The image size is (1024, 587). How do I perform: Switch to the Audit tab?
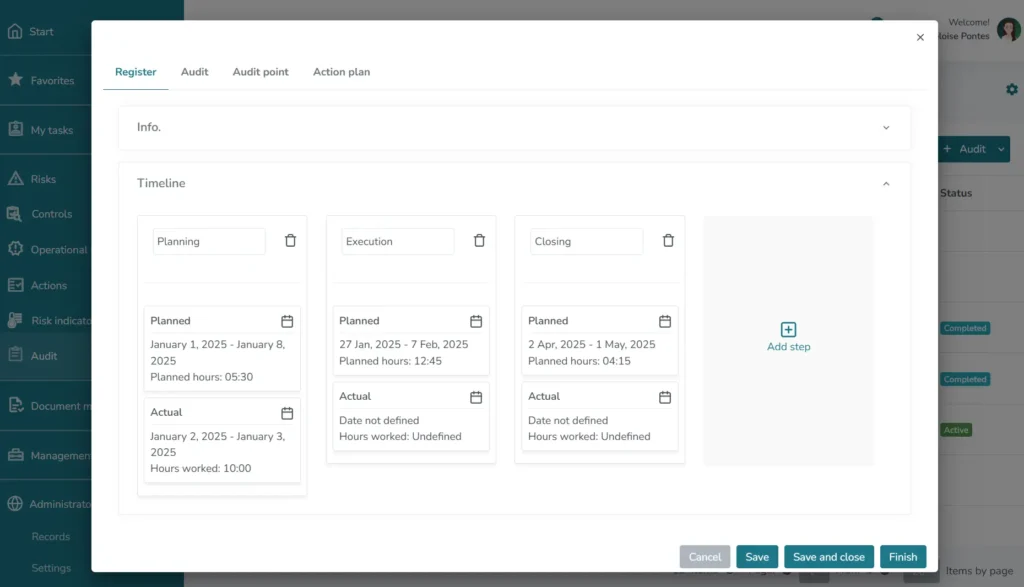pyautogui.click(x=194, y=72)
